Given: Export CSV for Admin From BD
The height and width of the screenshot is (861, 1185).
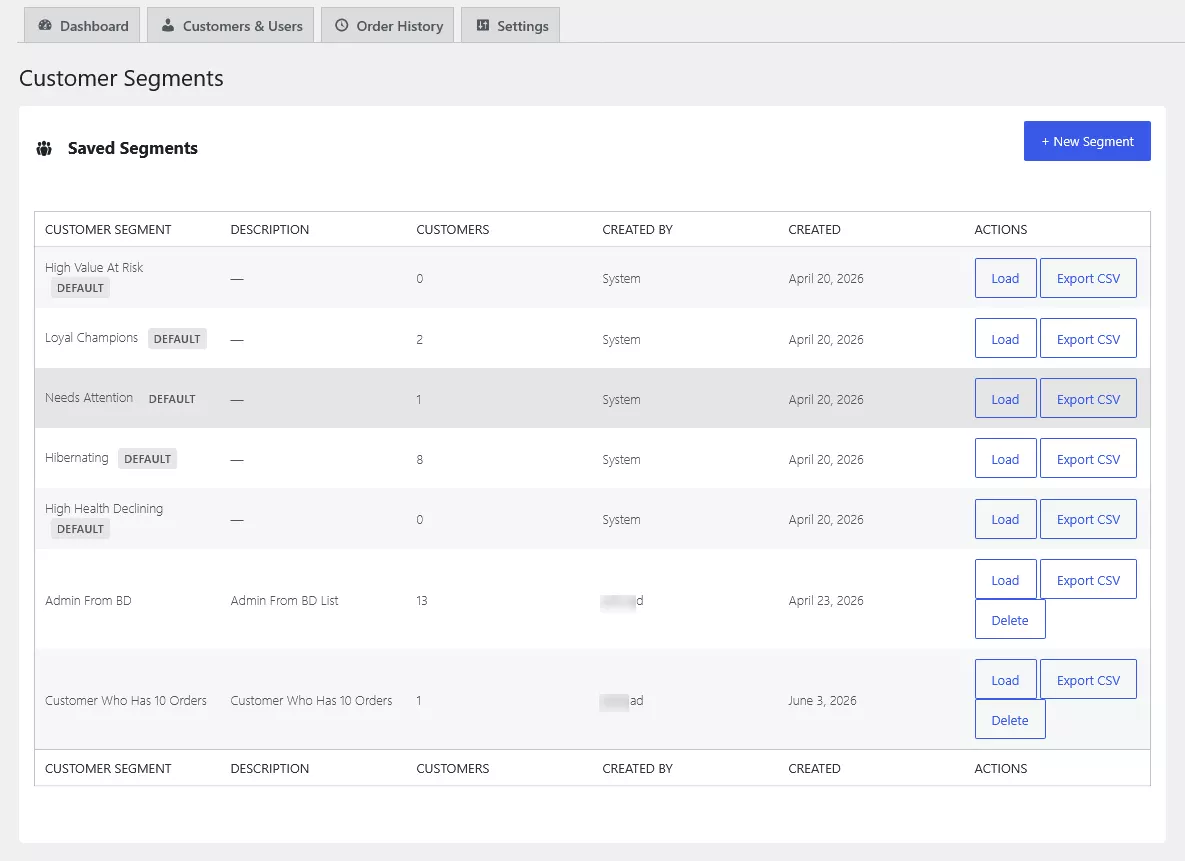Looking at the screenshot, I should [1088, 580].
